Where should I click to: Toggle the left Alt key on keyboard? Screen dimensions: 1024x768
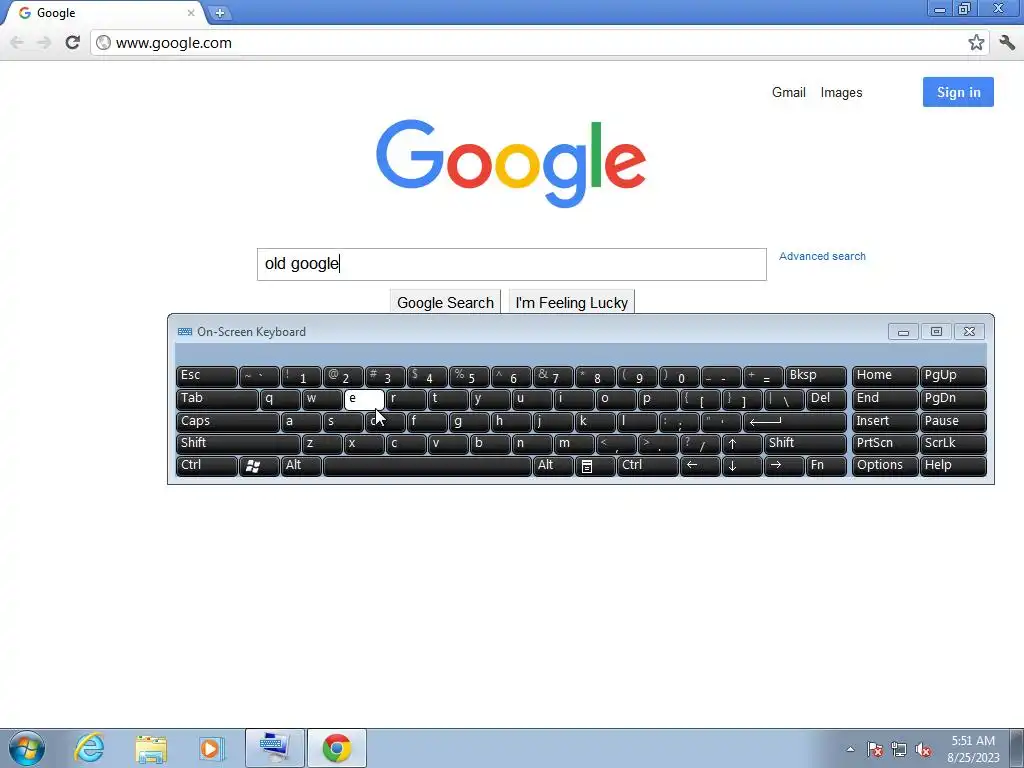tap(301, 466)
